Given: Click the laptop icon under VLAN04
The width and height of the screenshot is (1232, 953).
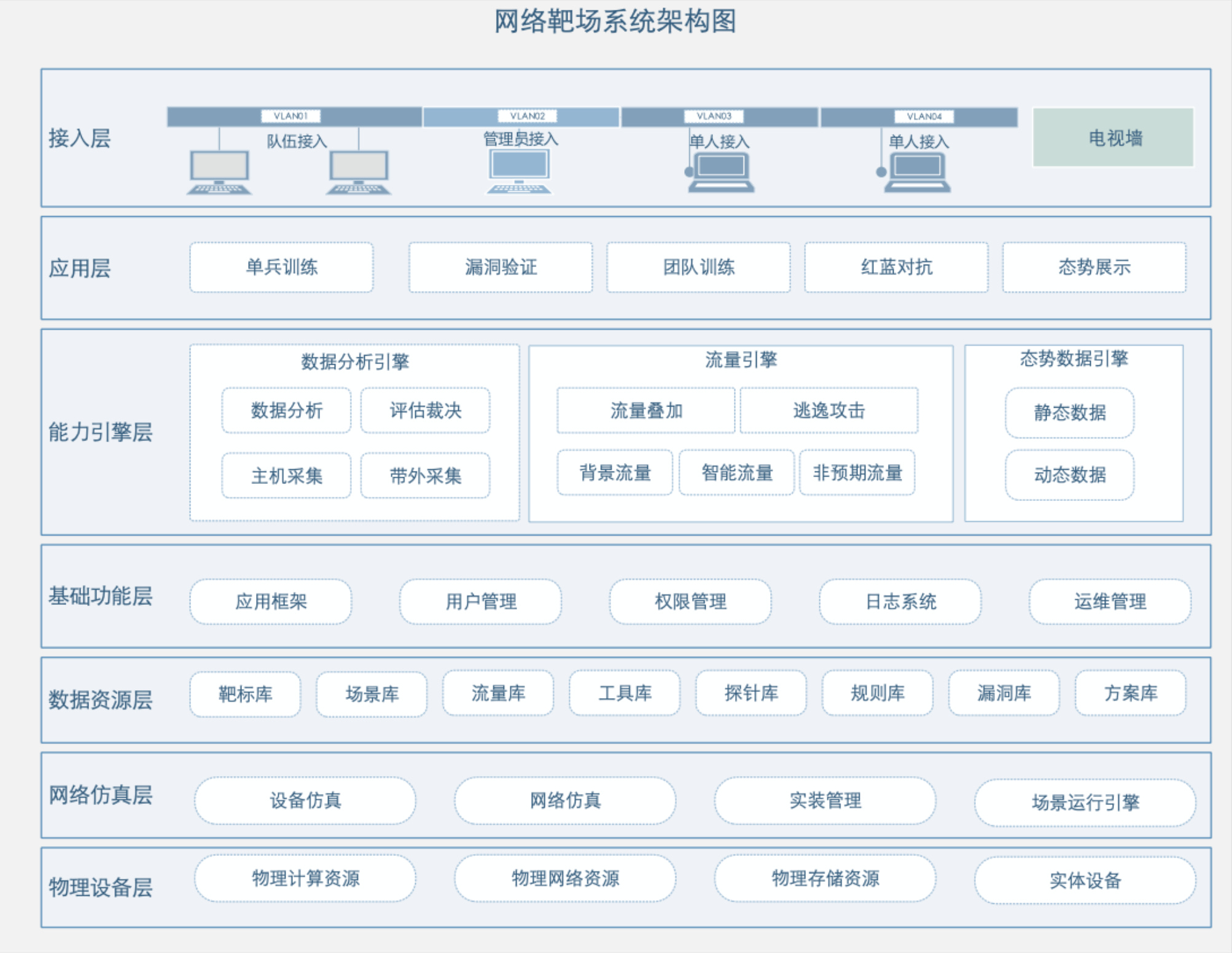Looking at the screenshot, I should pos(917,173).
